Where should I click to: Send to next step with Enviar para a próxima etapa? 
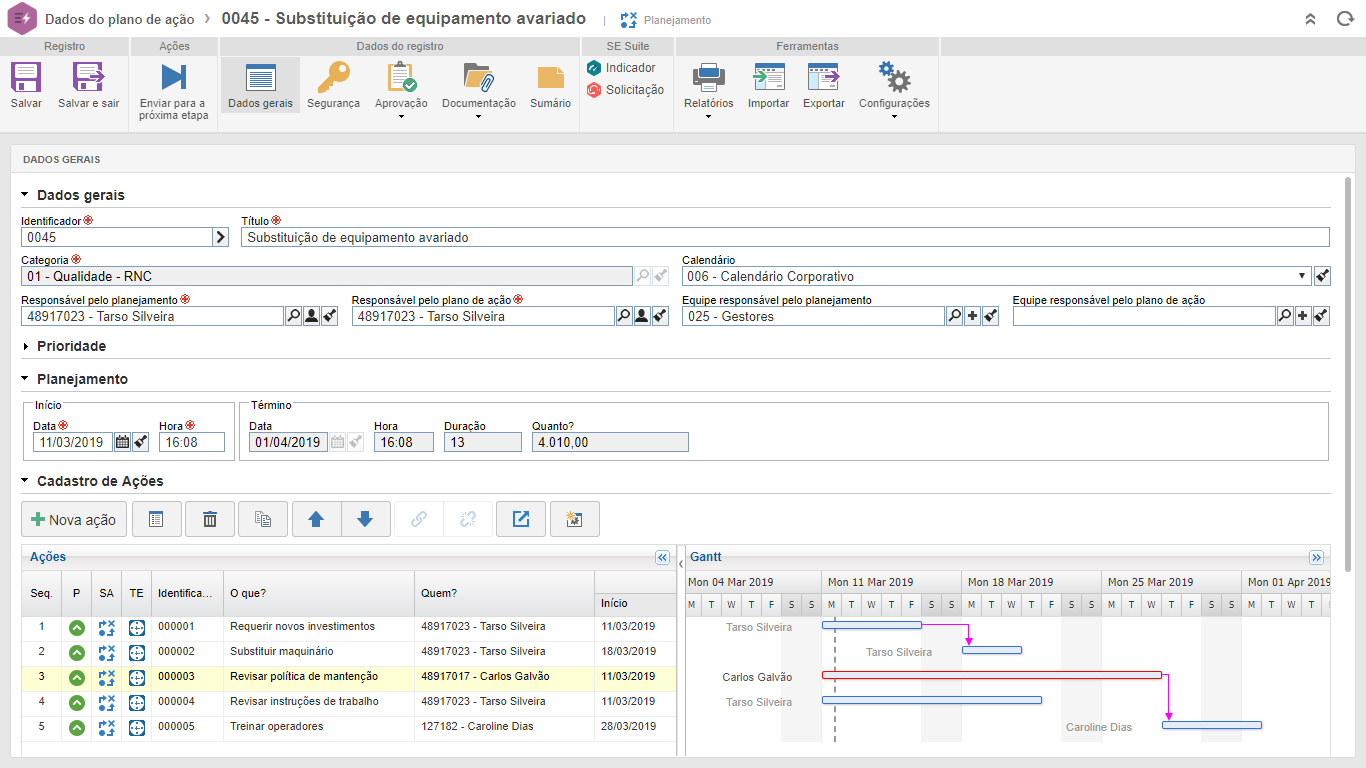173,78
